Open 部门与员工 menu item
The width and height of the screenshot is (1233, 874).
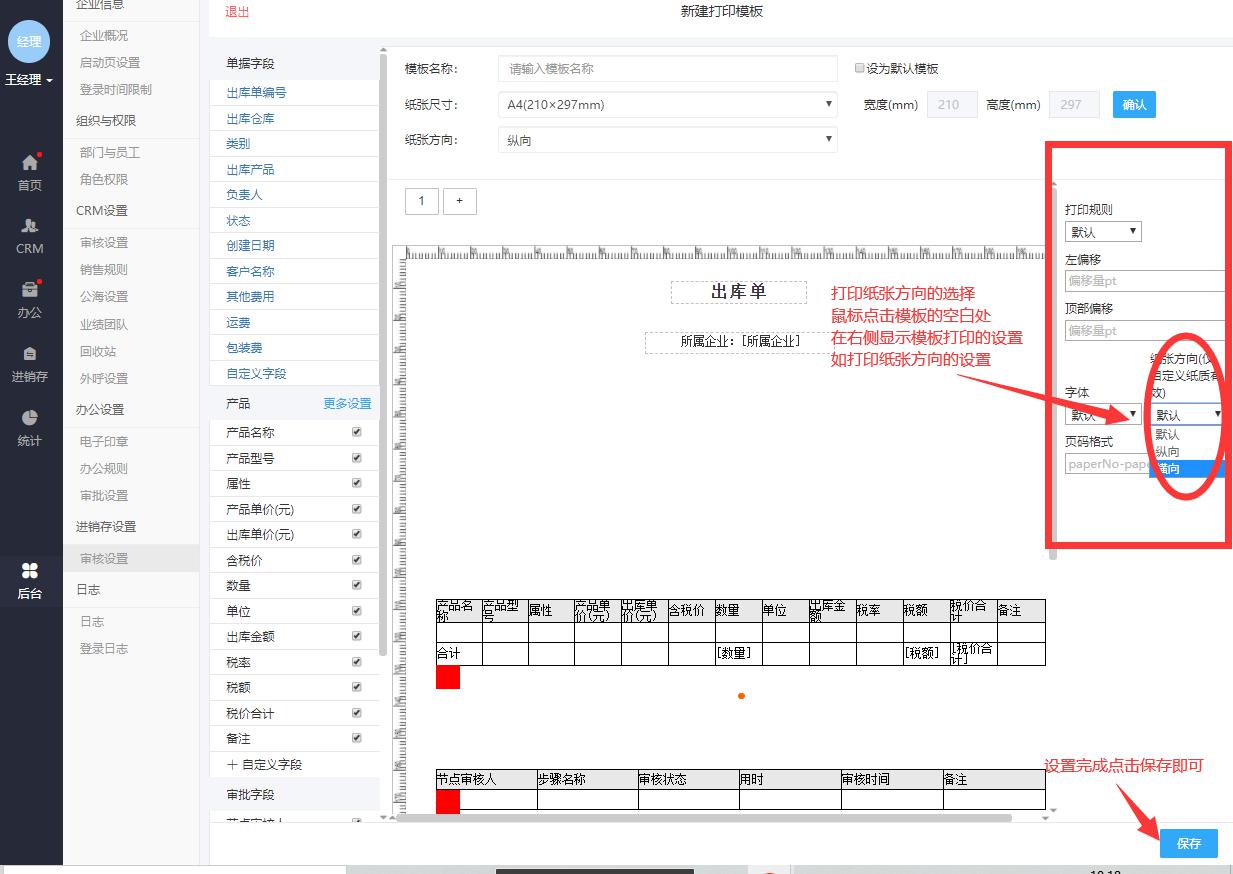click(x=110, y=152)
